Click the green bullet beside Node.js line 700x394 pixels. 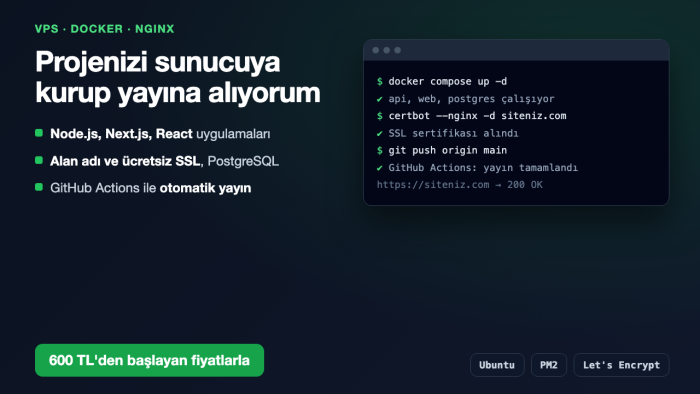coord(39,133)
